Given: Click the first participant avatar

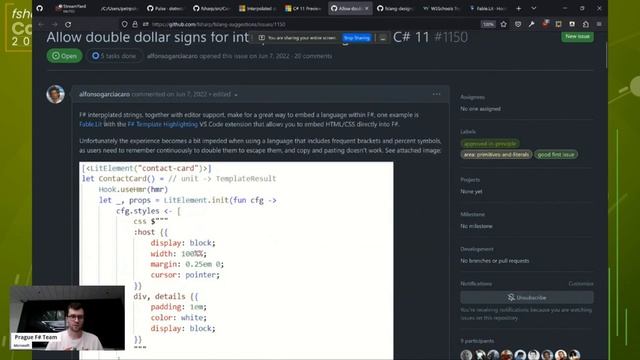Looking at the screenshot, I should point(467,355).
